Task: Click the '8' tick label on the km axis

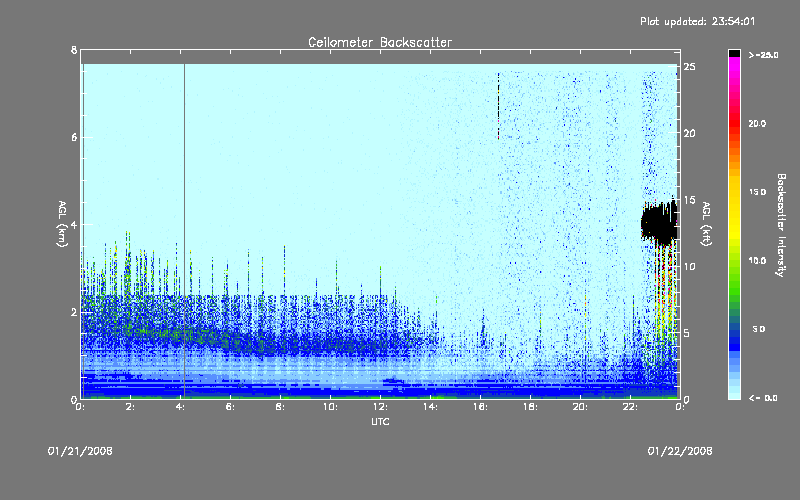Action: [x=74, y=50]
